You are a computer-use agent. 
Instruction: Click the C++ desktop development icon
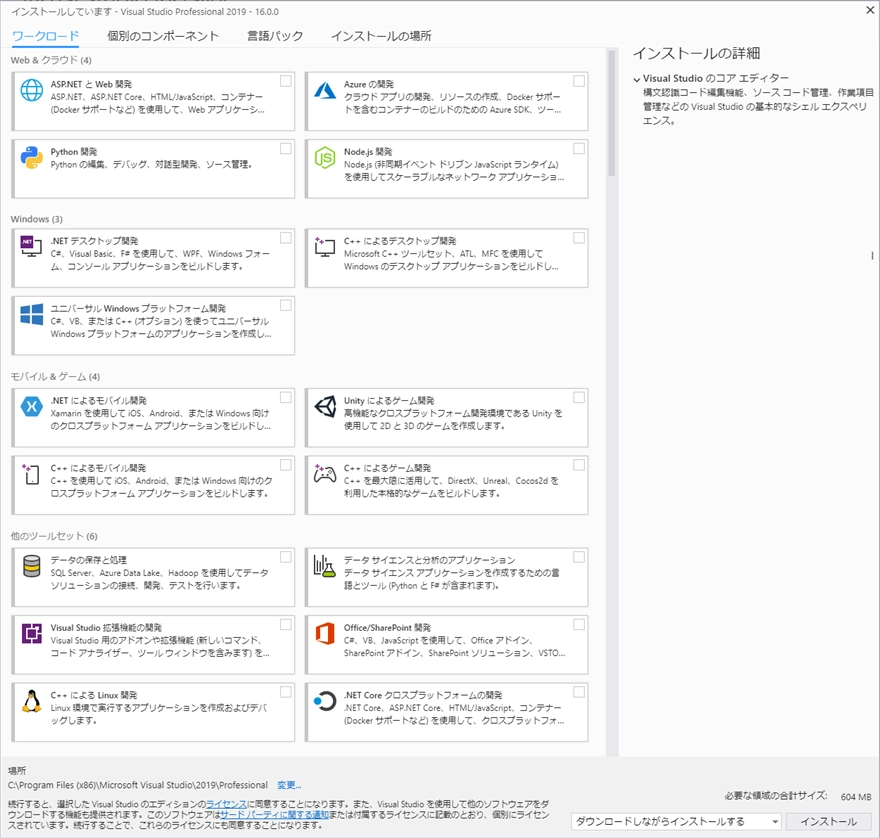tap(325, 246)
